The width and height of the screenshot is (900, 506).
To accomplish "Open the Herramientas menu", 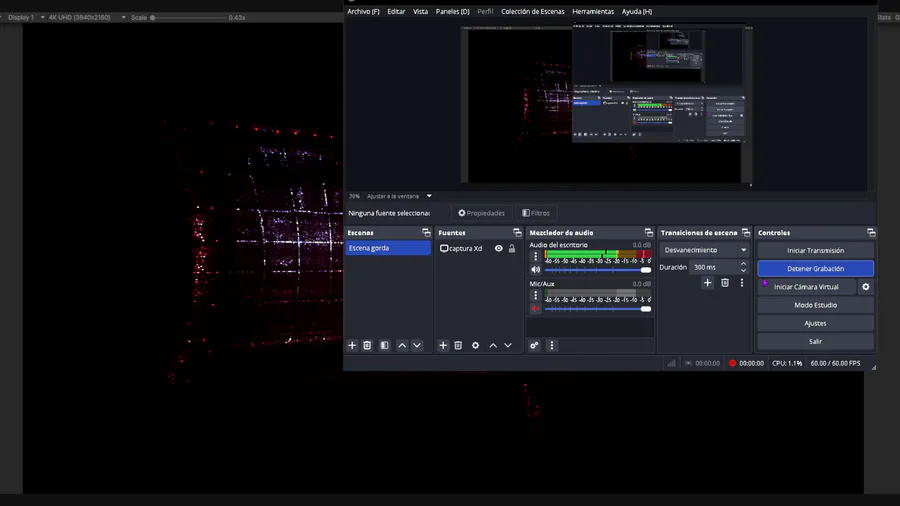I will coord(593,12).
